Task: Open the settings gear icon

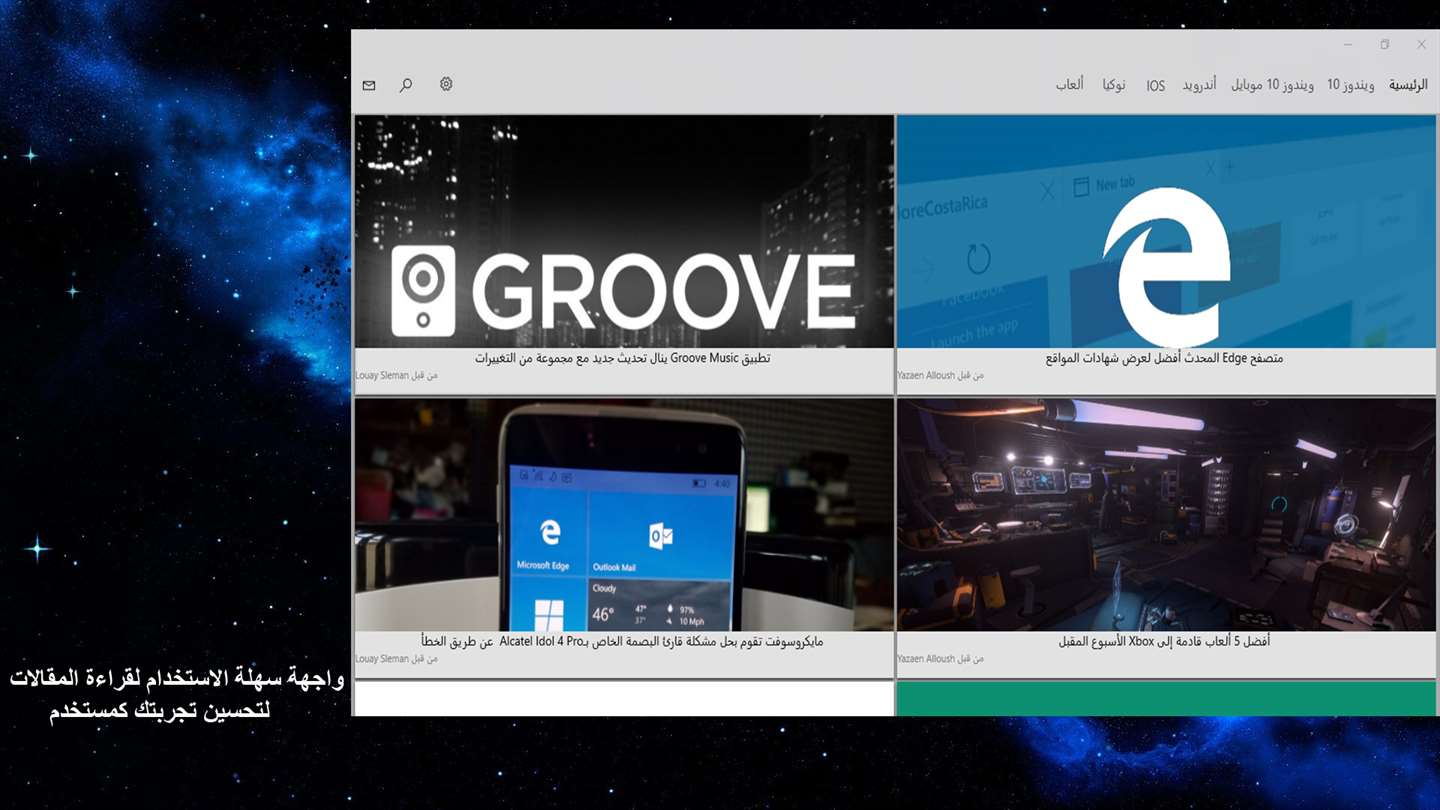Action: coord(446,84)
